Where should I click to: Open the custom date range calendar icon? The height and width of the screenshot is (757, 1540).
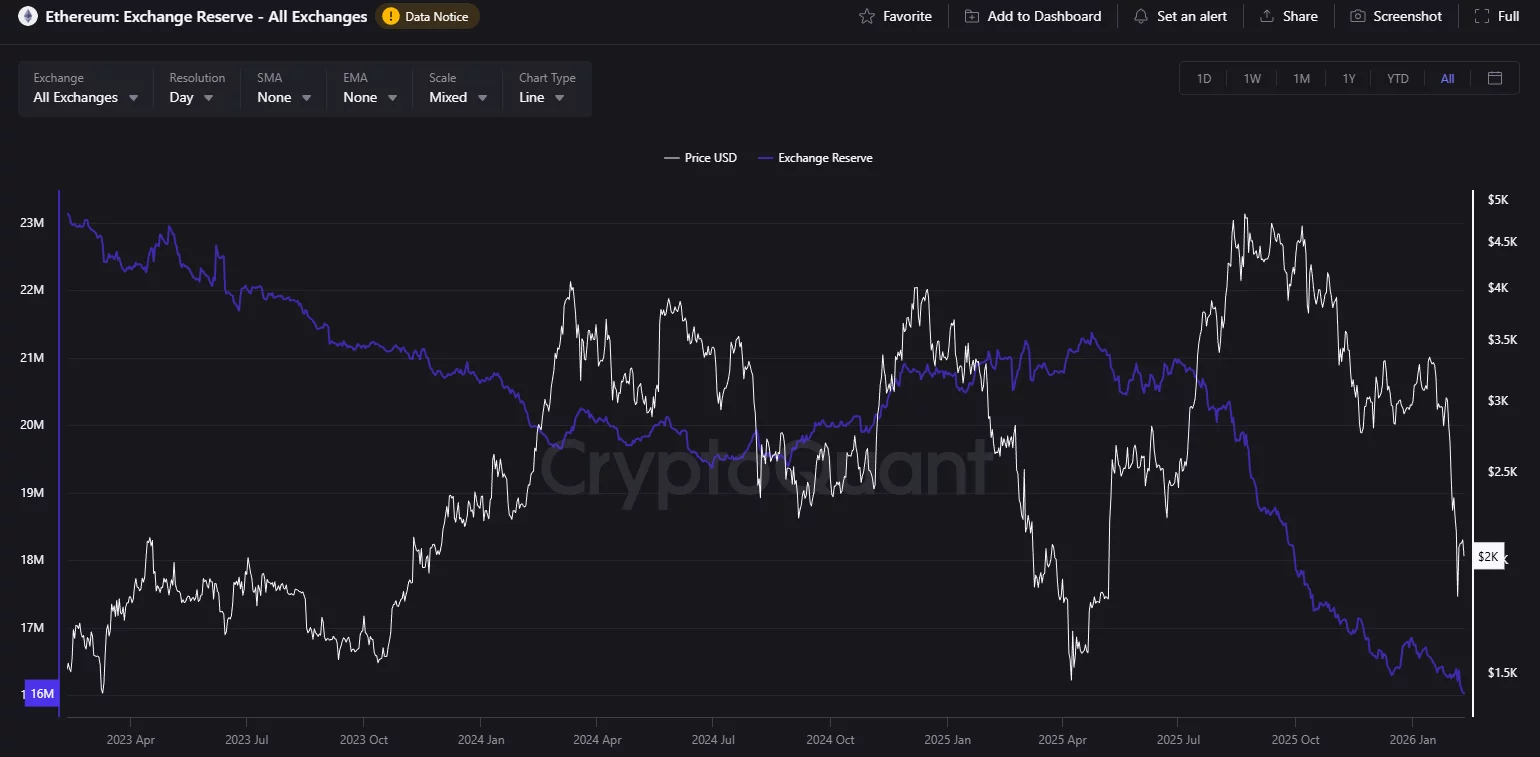1495,77
